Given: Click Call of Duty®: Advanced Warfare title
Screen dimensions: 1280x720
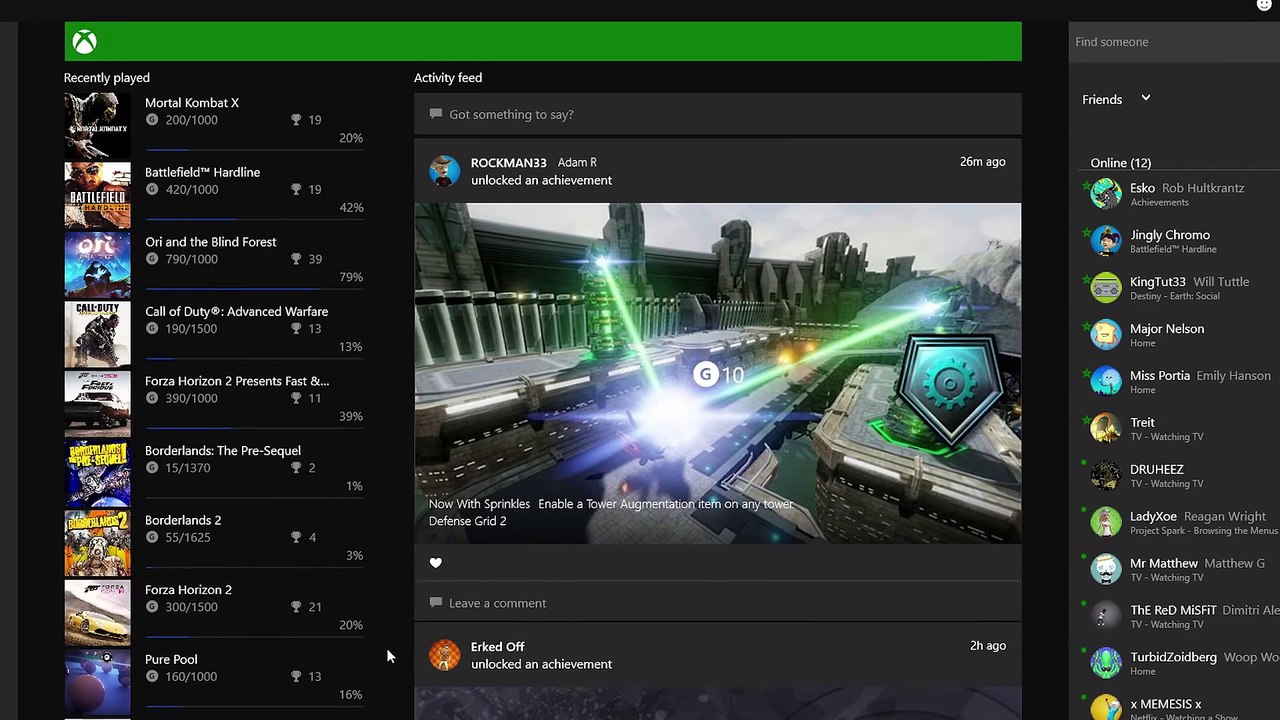Looking at the screenshot, I should point(236,311).
